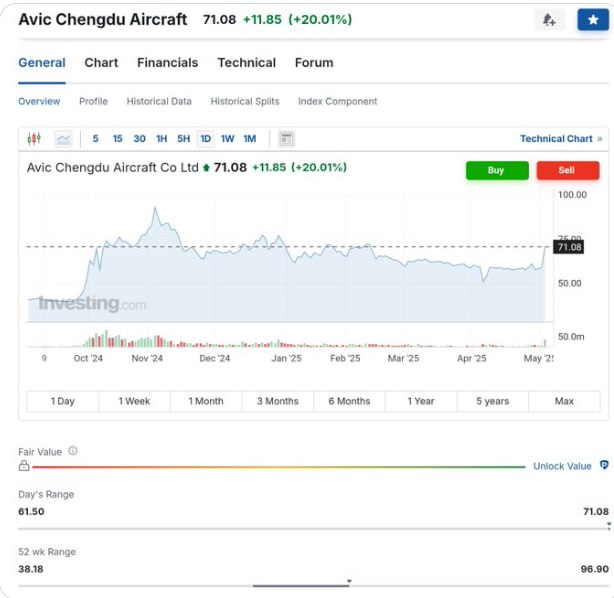This screenshot has height=598, width=614.
Task: Click the Avic Chengdu Aircraft Co Ltd chart title
Action: (113, 168)
